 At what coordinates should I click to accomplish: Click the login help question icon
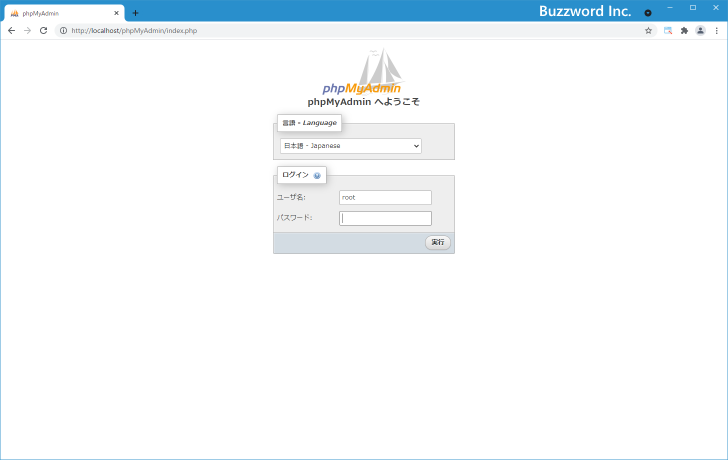317,175
